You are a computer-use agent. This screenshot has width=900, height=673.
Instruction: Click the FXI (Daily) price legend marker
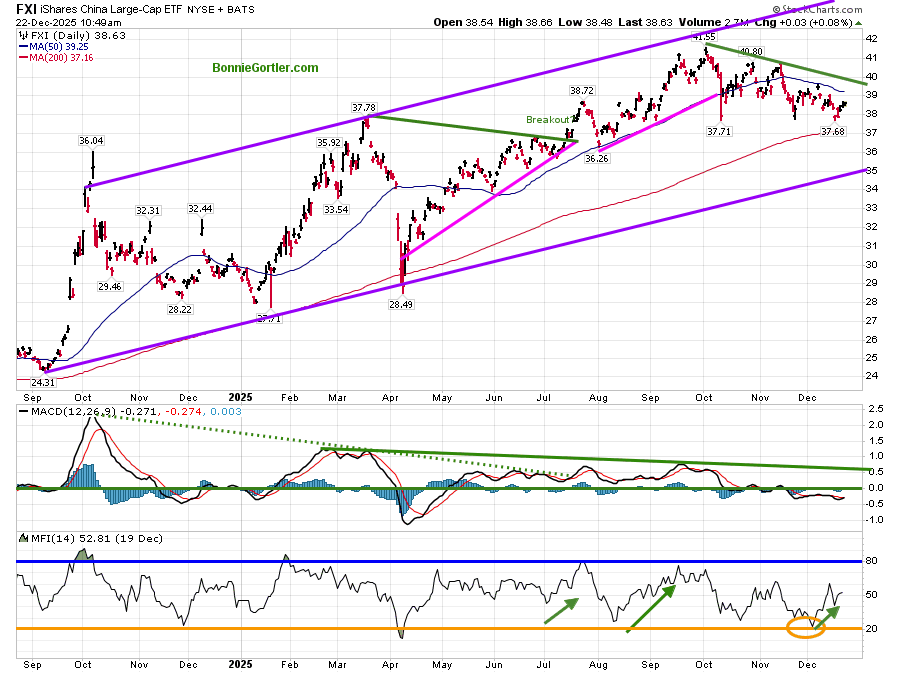[x=22, y=33]
